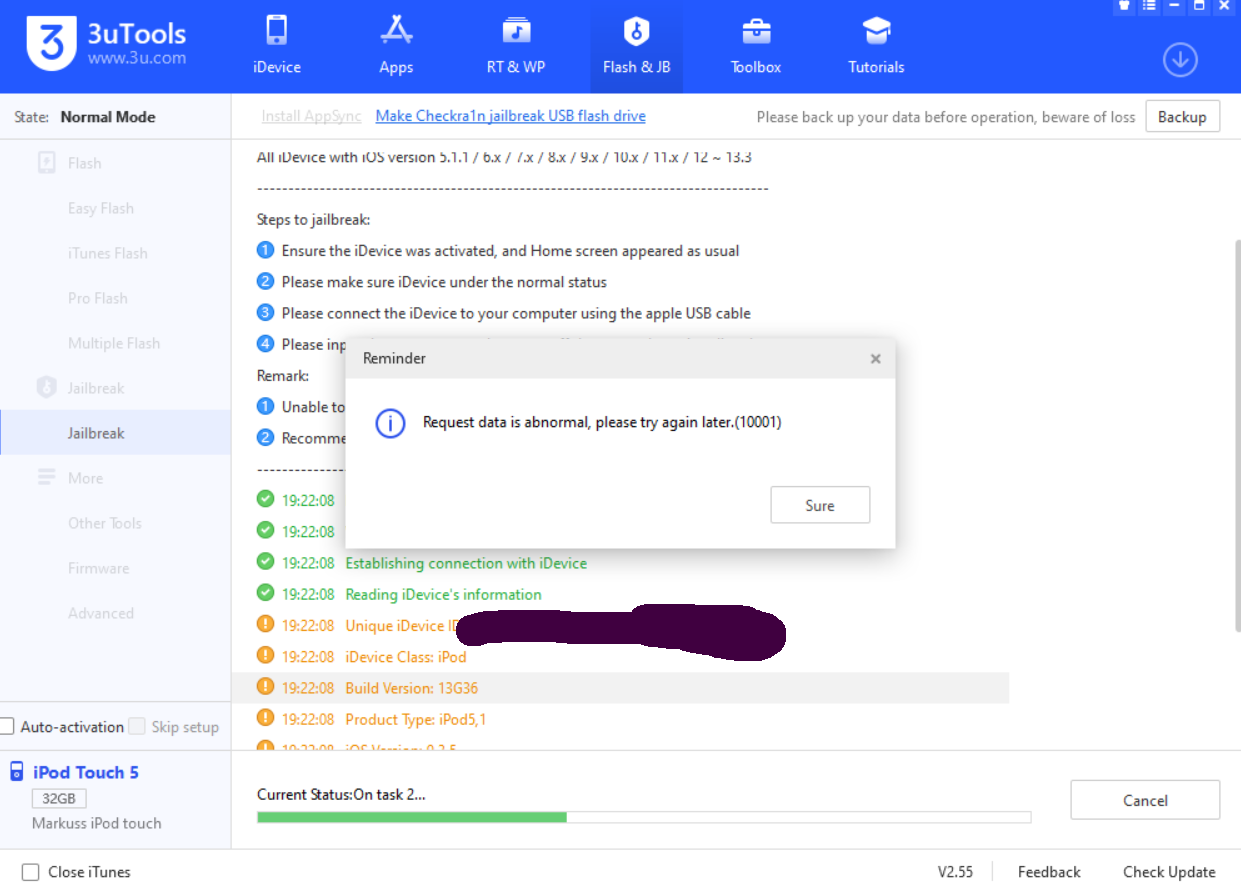The image size is (1241, 892).
Task: Close the Reminder dialog with X
Action: coord(875,359)
